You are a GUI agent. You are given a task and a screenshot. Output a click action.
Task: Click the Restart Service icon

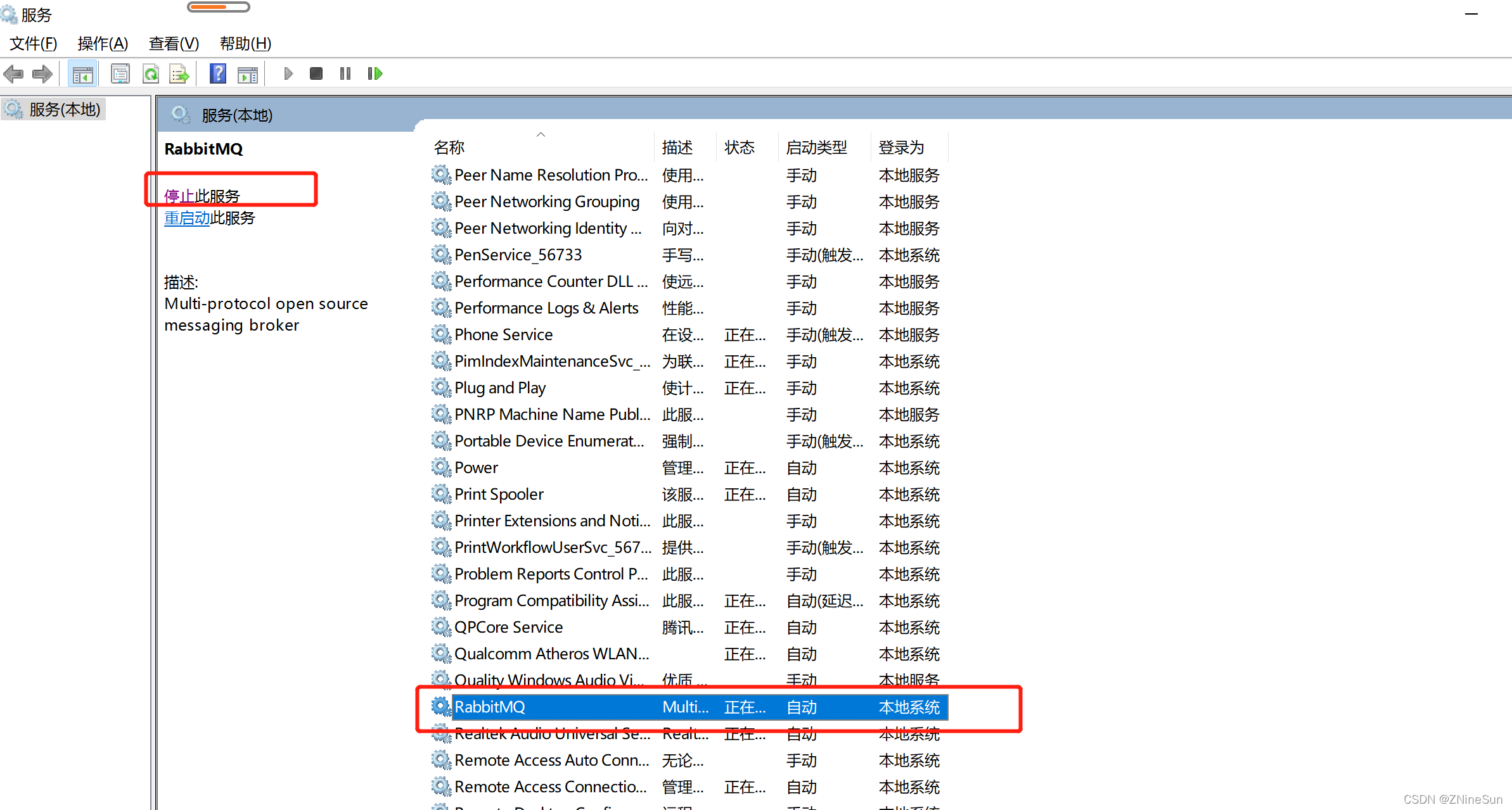(375, 74)
